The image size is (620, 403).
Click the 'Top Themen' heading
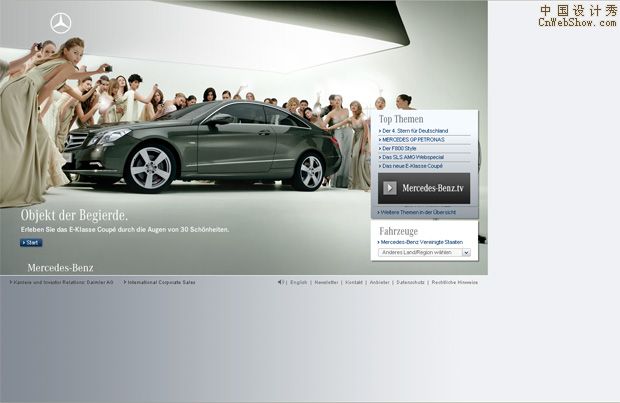pyautogui.click(x=401, y=119)
